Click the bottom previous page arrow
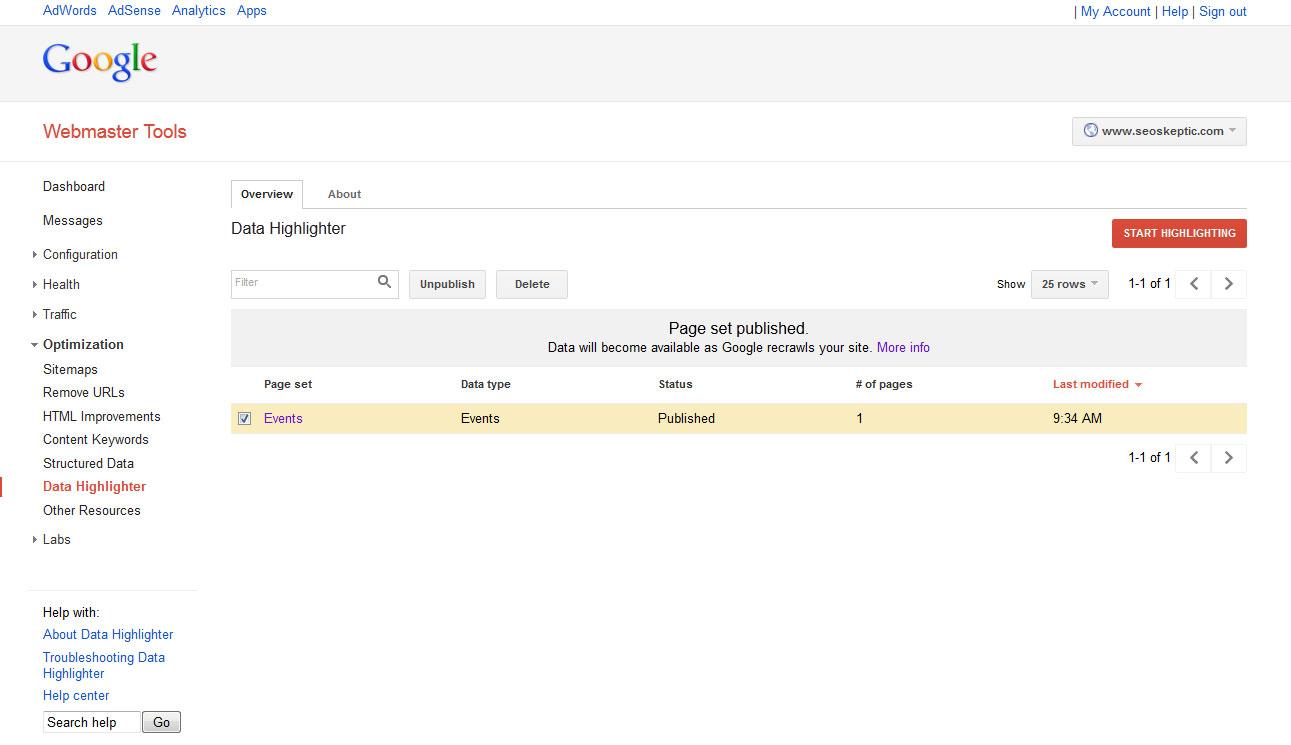1291x745 pixels. pyautogui.click(x=1194, y=458)
